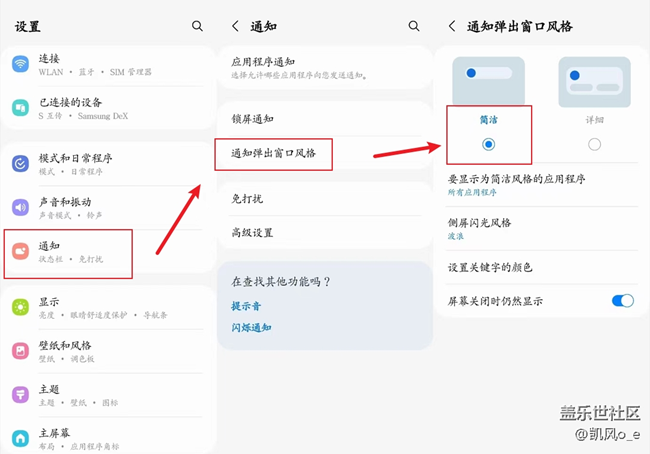This screenshot has width=650, height=454.
Task: Tap the 声音和振动 speaker icon
Action: [20, 208]
